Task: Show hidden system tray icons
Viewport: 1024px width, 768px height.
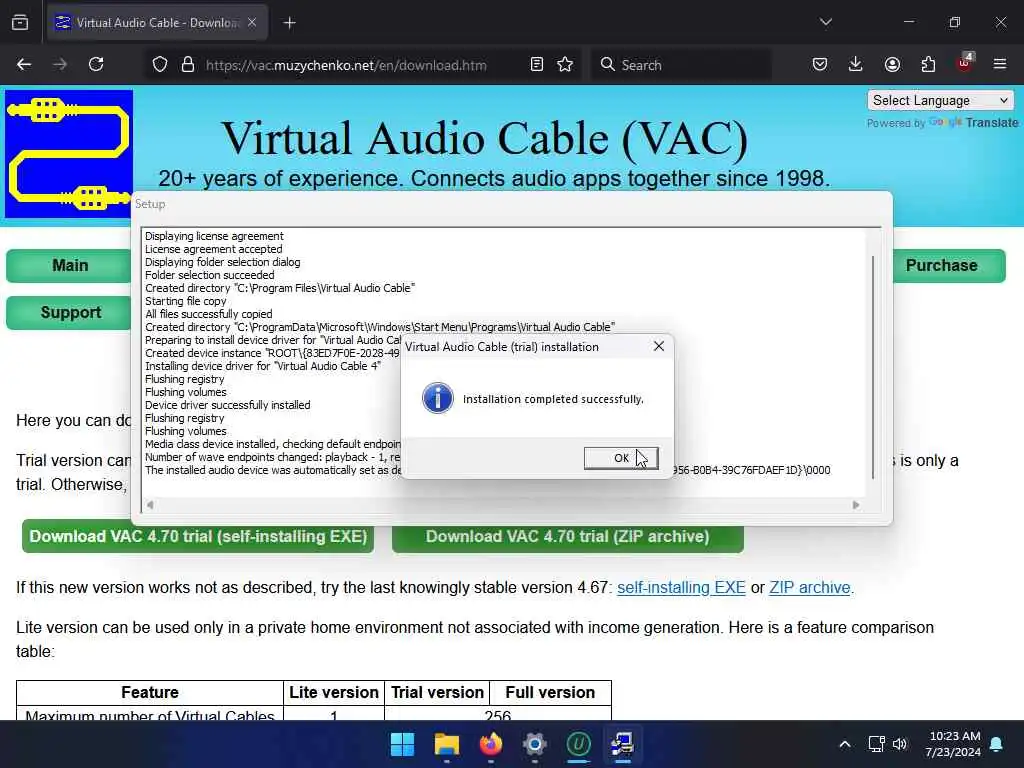Action: click(844, 744)
